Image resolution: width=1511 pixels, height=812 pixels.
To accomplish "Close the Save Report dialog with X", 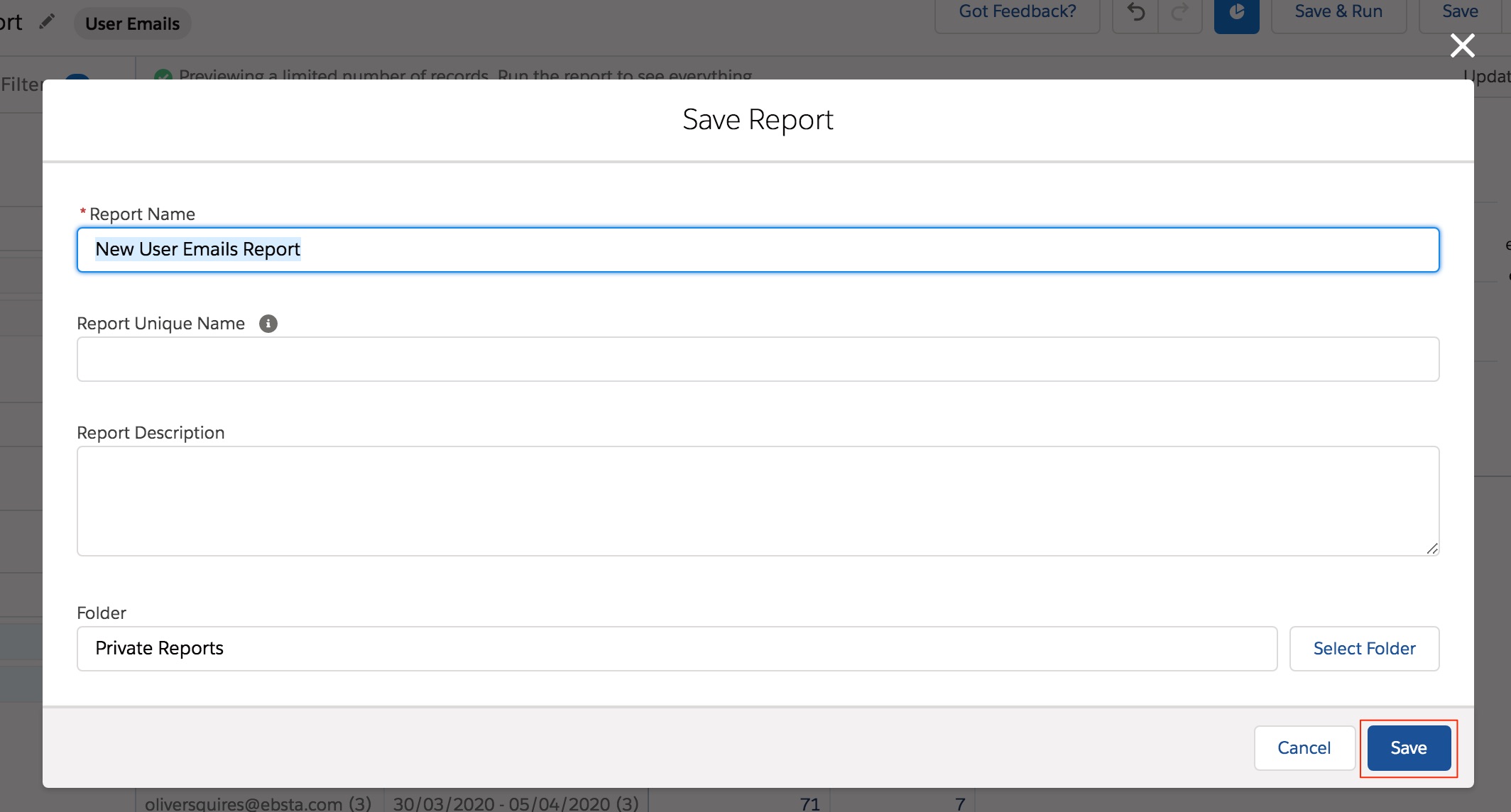I will point(1462,45).
